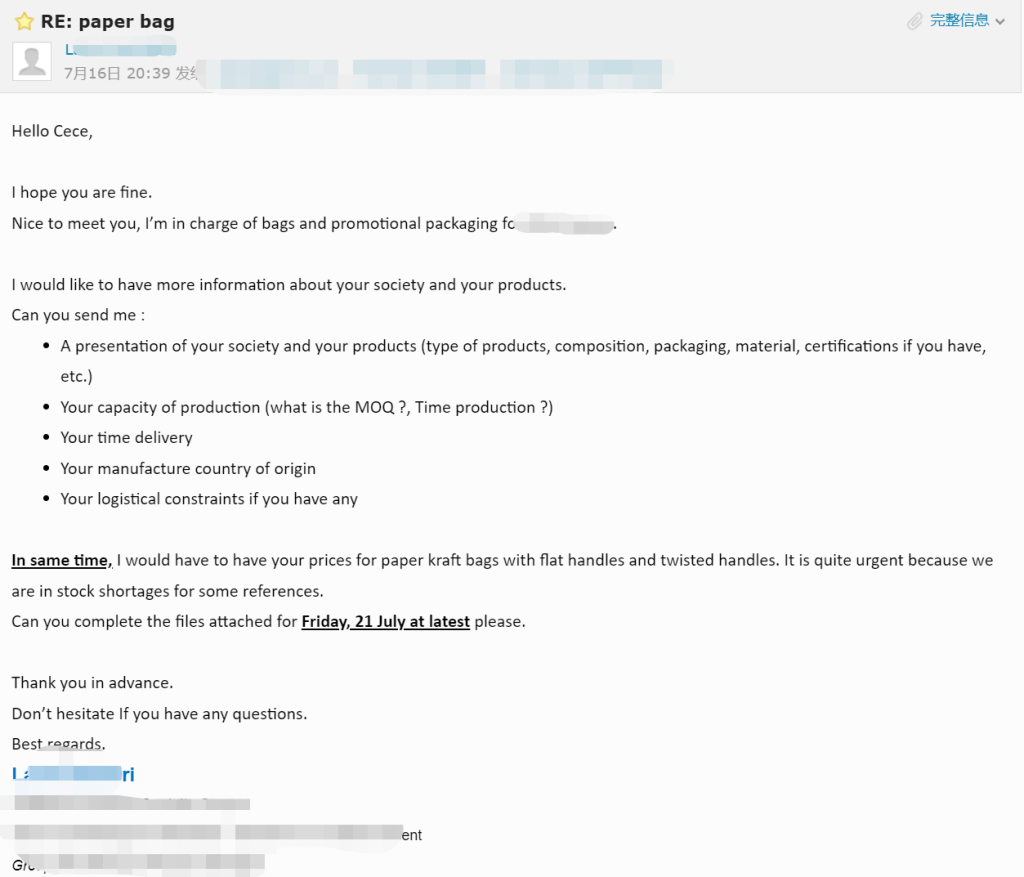Viewport: 1024px width, 877px height.
Task: Click the 'Thank you in advance' line
Action: [92, 683]
